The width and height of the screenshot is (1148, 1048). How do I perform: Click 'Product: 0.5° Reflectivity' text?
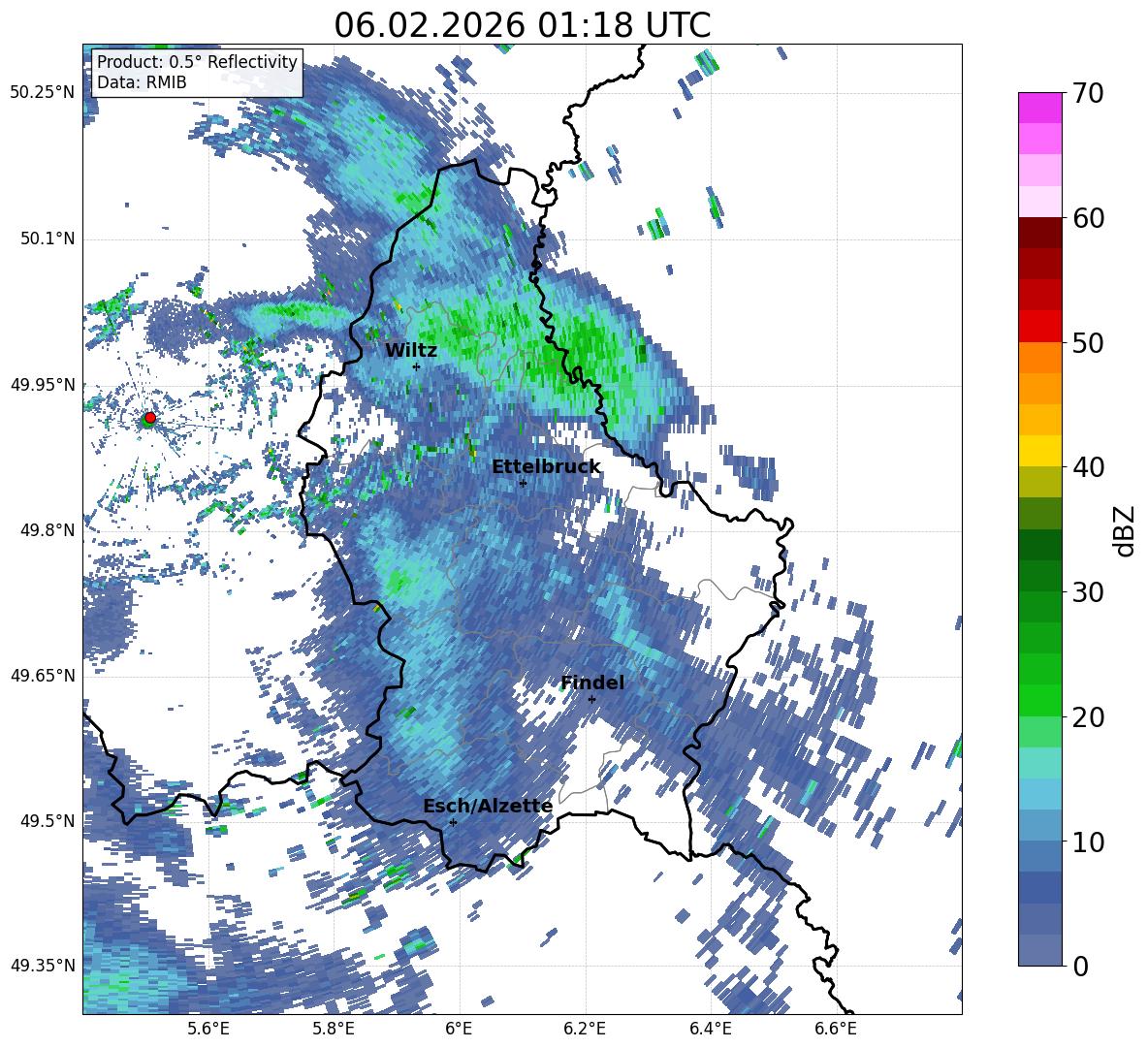point(197,62)
